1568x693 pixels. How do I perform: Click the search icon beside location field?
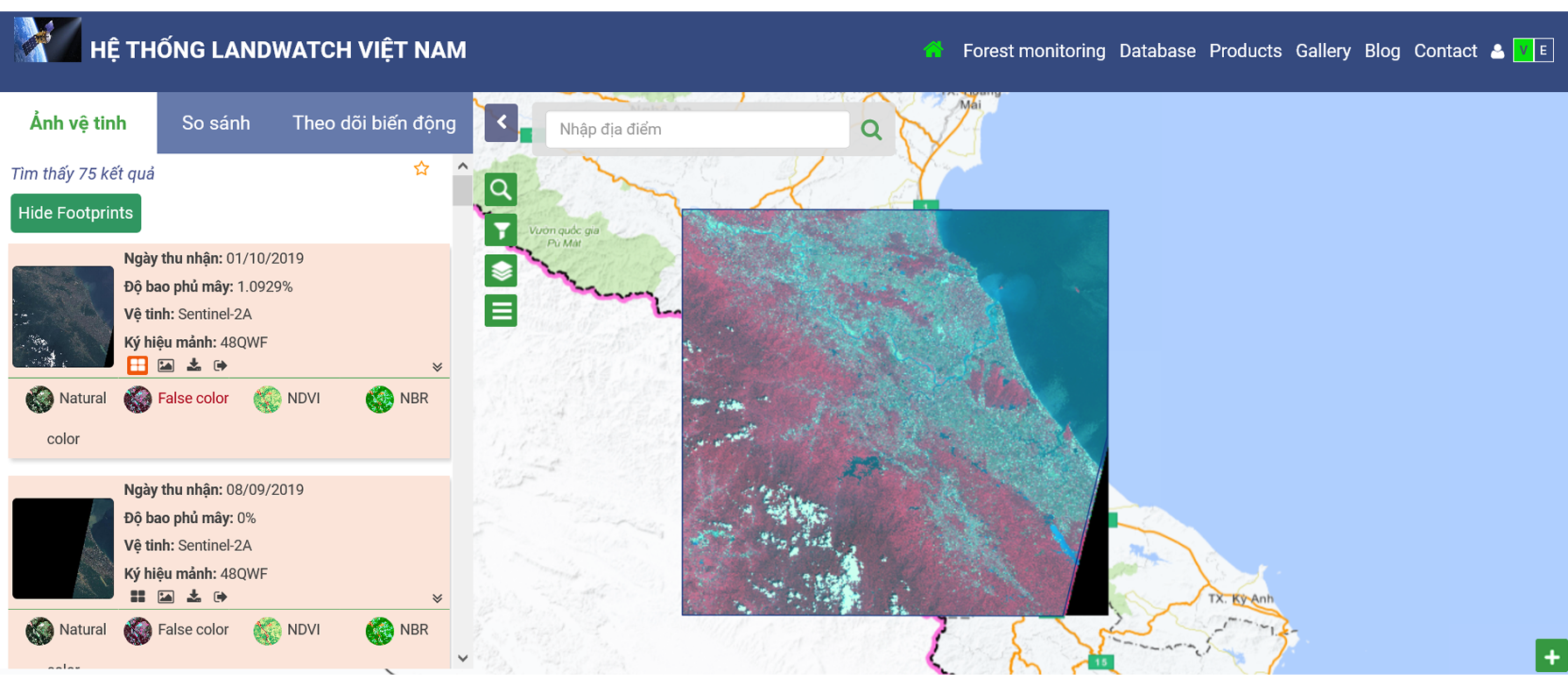871,130
